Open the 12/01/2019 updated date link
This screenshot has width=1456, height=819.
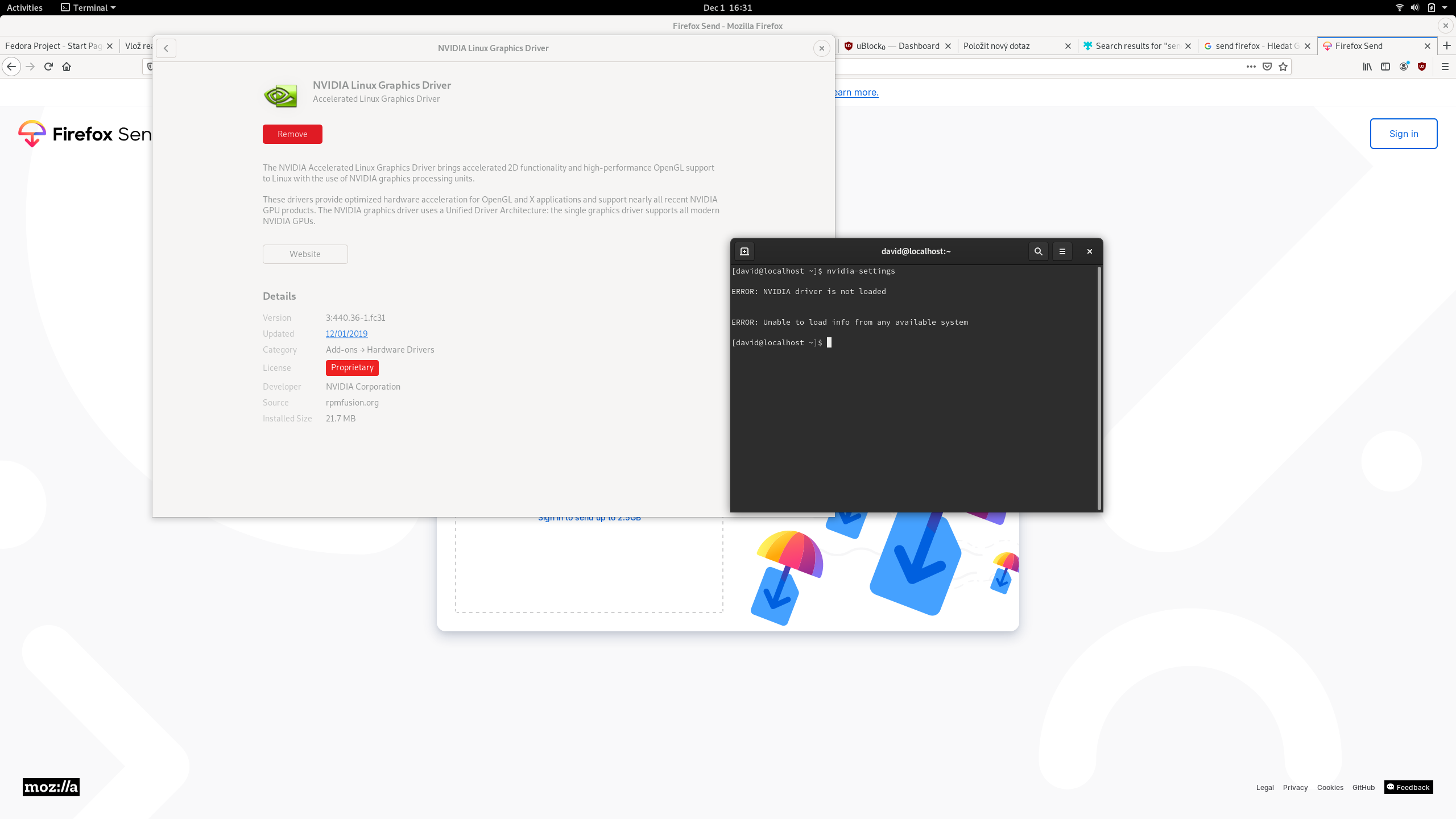click(346, 334)
